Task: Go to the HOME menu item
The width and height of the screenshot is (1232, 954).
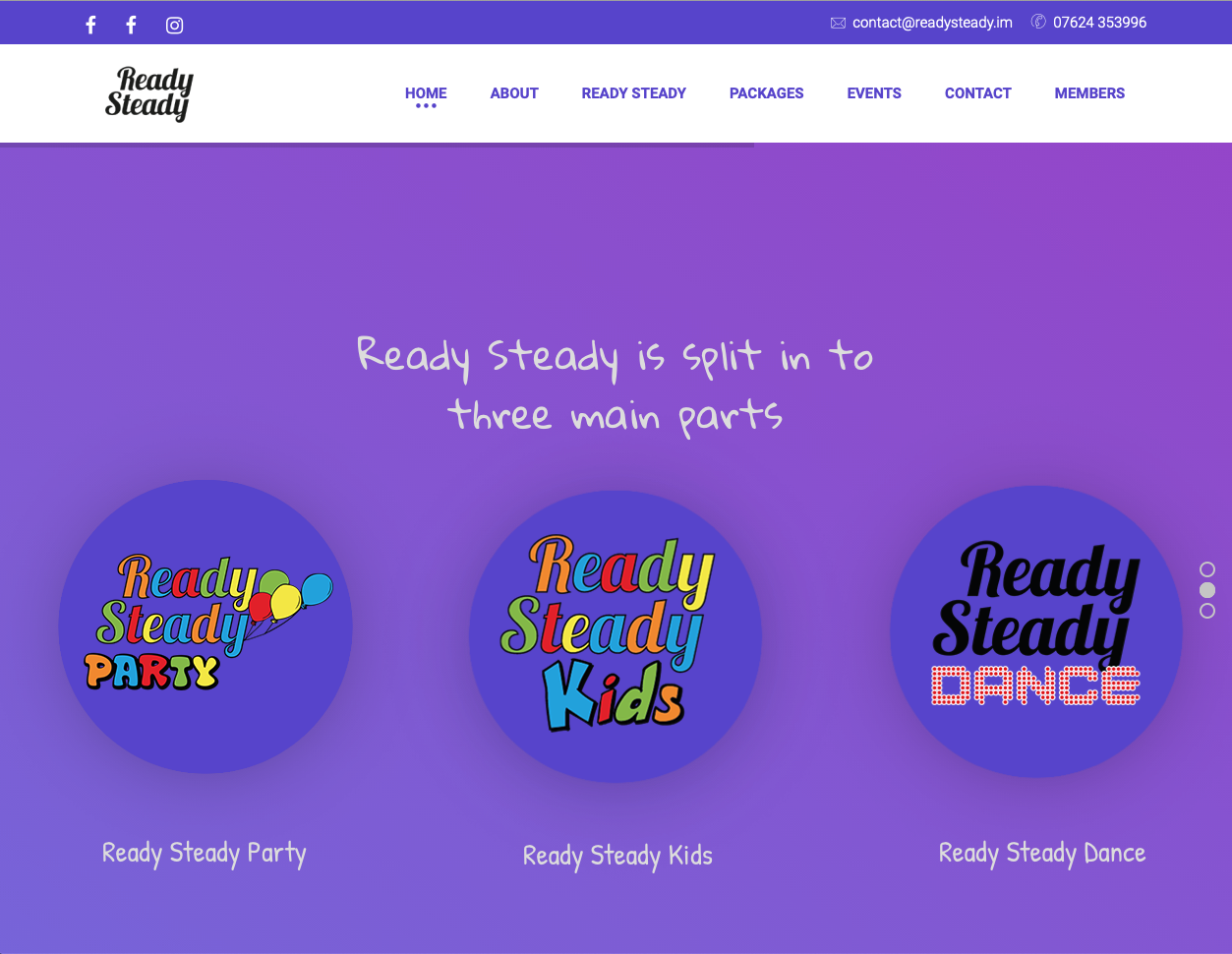Action: [426, 93]
